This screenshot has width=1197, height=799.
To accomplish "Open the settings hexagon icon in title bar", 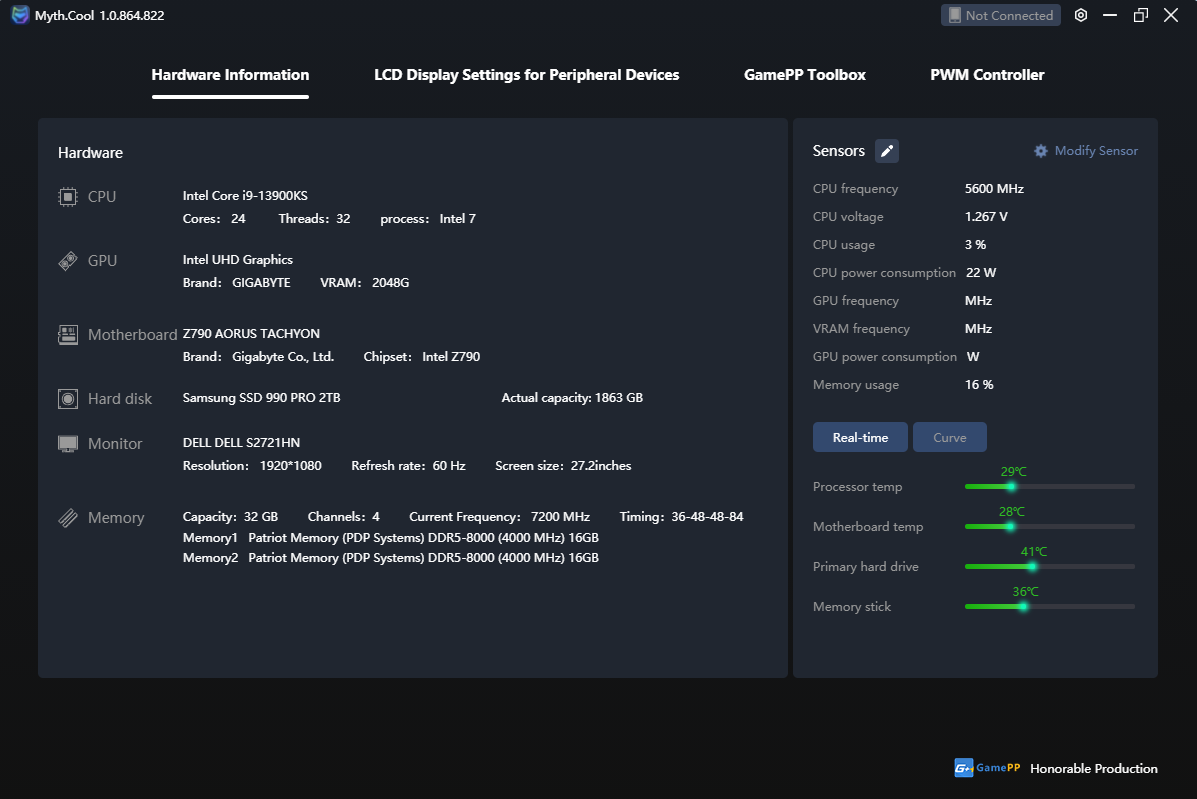I will click(1080, 15).
